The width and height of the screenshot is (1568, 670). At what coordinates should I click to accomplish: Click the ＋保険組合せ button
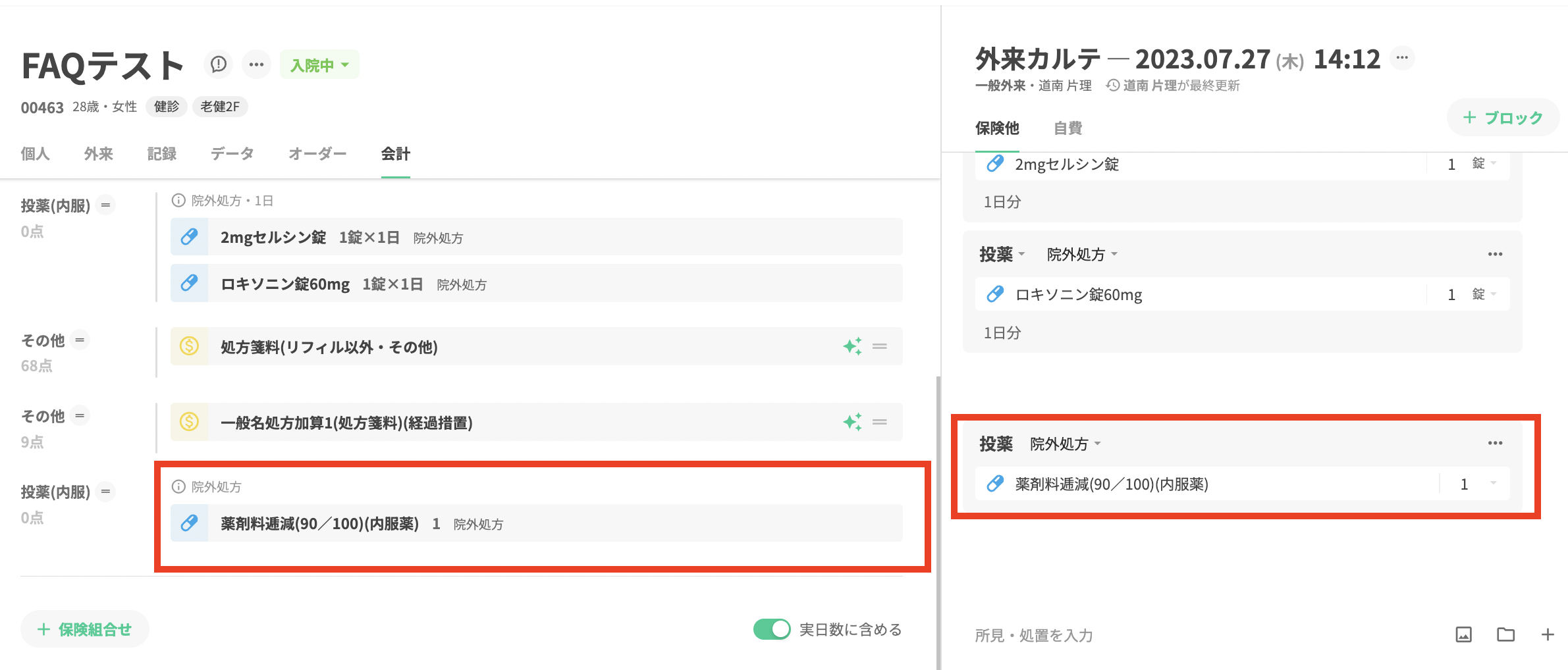point(85,629)
